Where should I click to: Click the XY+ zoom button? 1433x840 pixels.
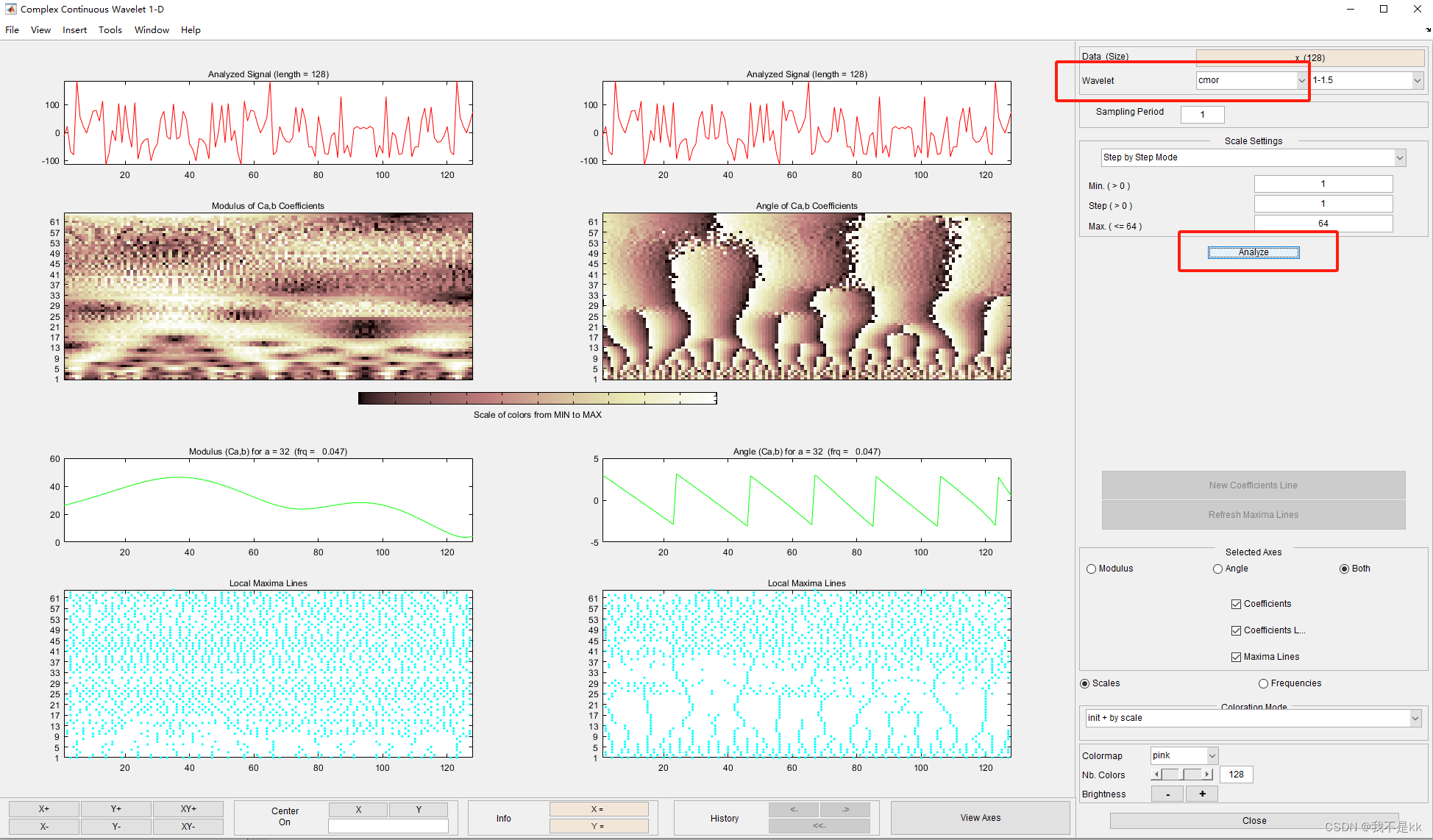[x=188, y=808]
